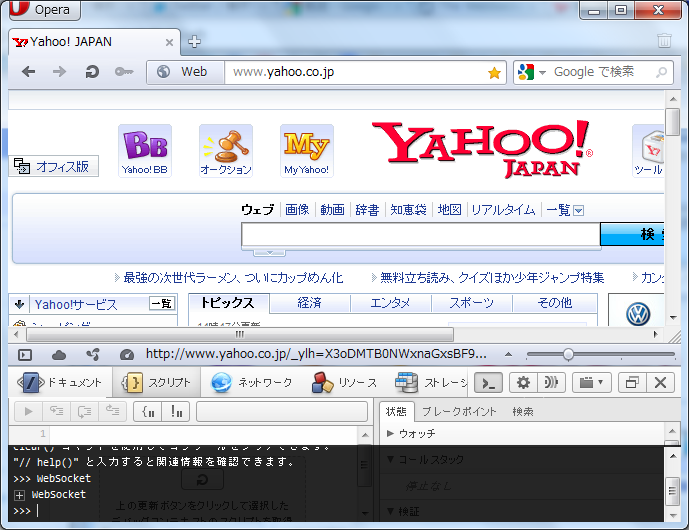Open the スクリプト Dragonfly tab
The width and height of the screenshot is (689, 530).
point(156,383)
